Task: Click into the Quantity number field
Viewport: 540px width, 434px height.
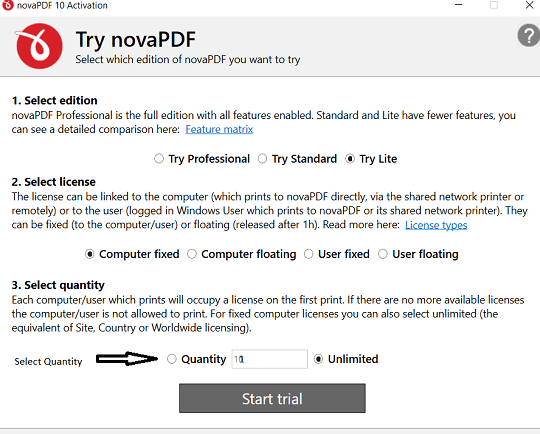Action: coord(270,359)
